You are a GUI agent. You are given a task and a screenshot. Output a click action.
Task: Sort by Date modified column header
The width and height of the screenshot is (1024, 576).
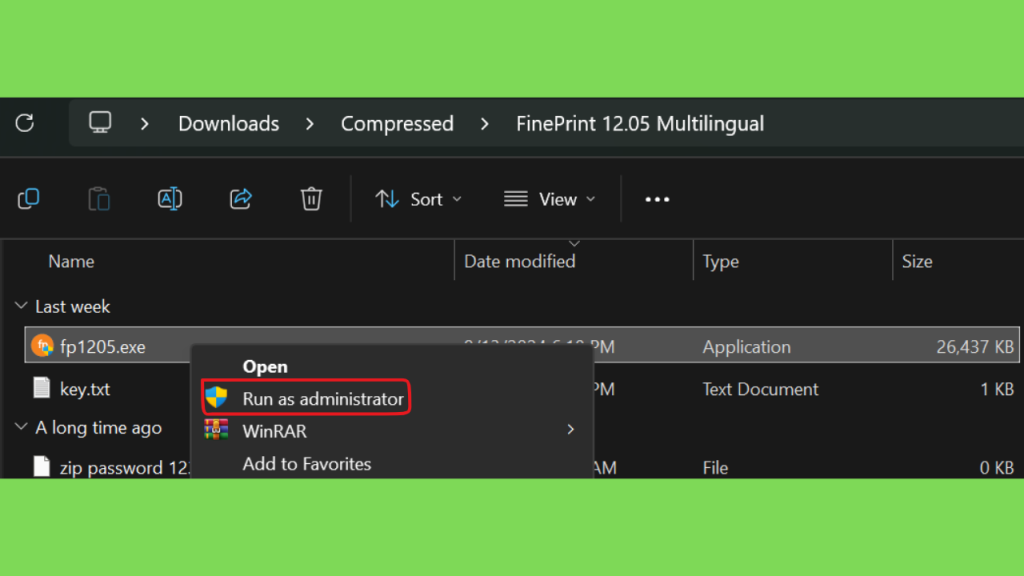tap(520, 261)
